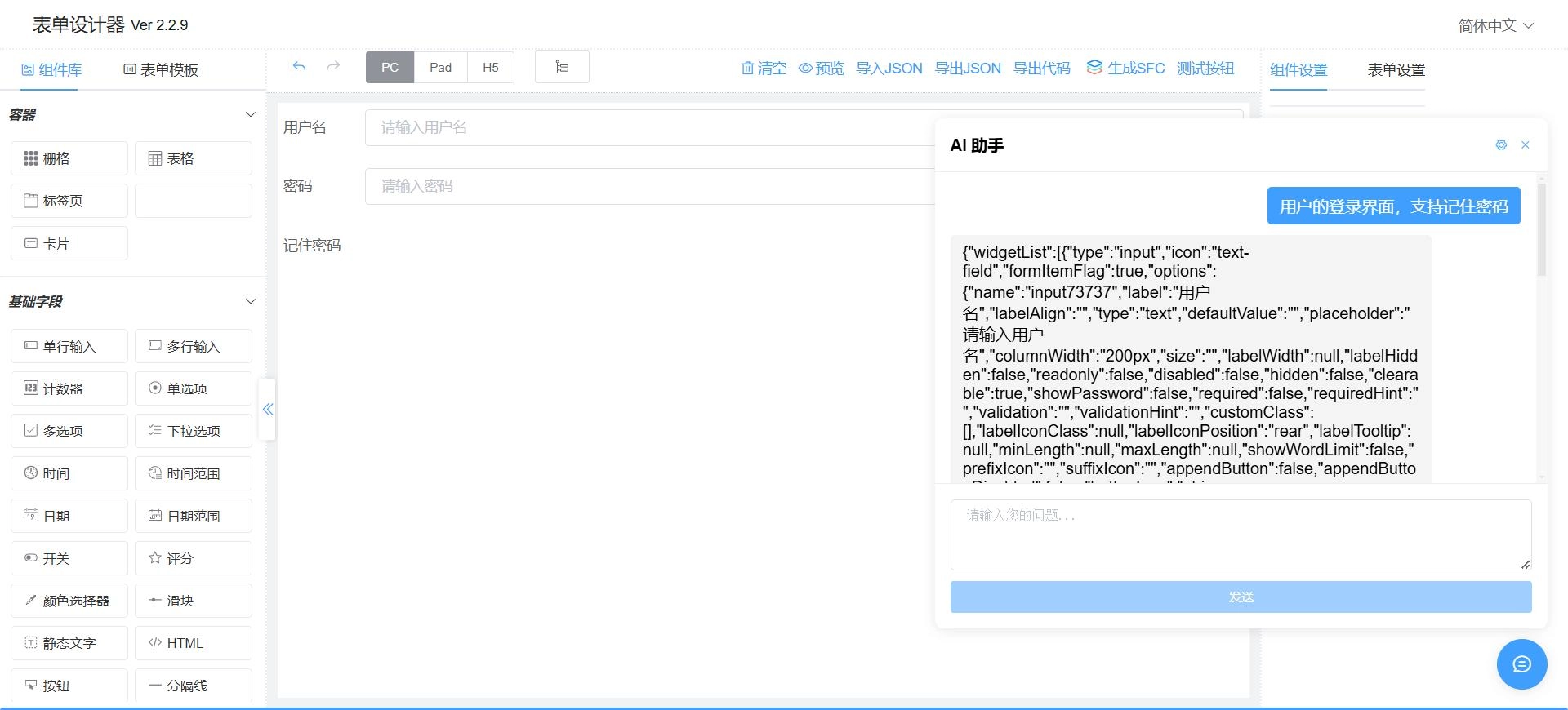Screen dimensions: 1568x710
Task: Collapse the 基础字段 section
Action: pyautogui.click(x=251, y=302)
